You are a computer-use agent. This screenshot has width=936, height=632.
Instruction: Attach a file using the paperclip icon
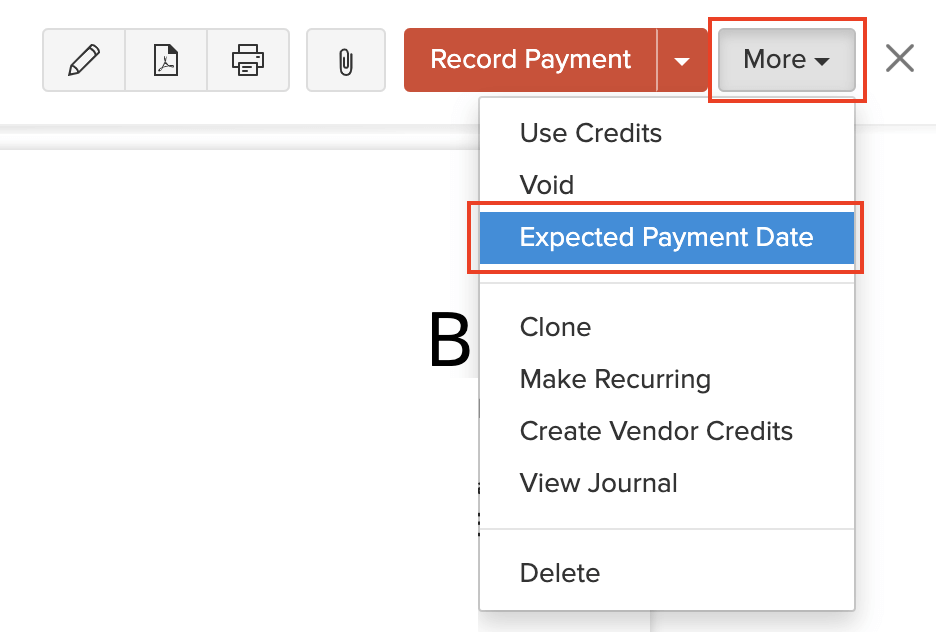345,59
